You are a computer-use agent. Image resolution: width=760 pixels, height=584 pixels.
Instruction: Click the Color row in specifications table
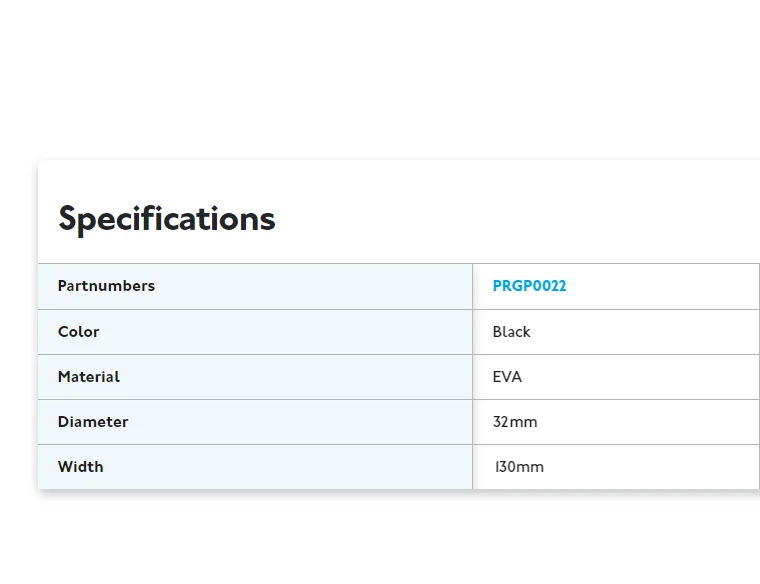click(x=398, y=332)
